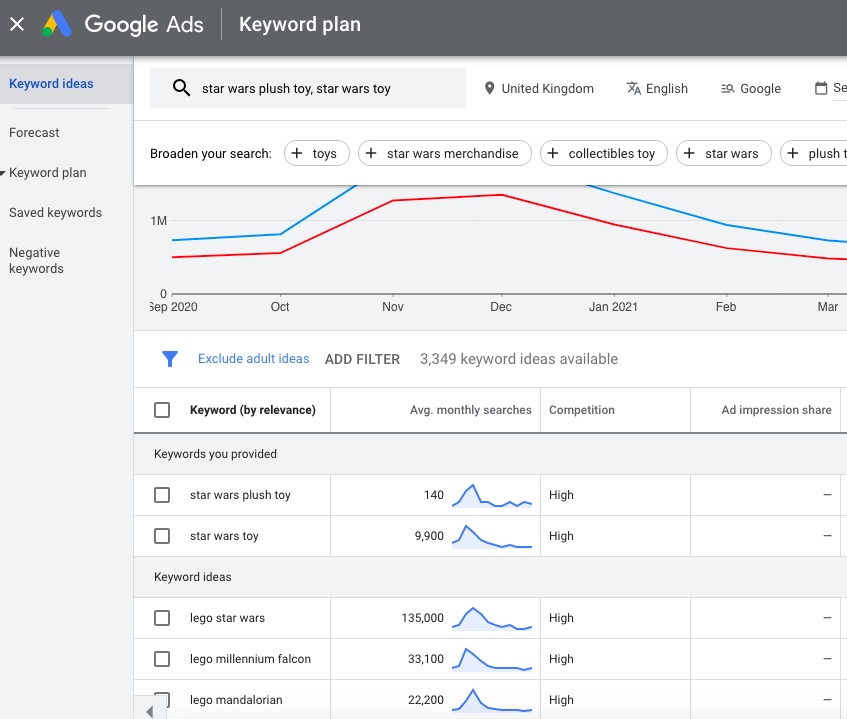Viewport: 847px width, 719px height.
Task: Click the blue filter funnel icon
Action: tap(170, 359)
